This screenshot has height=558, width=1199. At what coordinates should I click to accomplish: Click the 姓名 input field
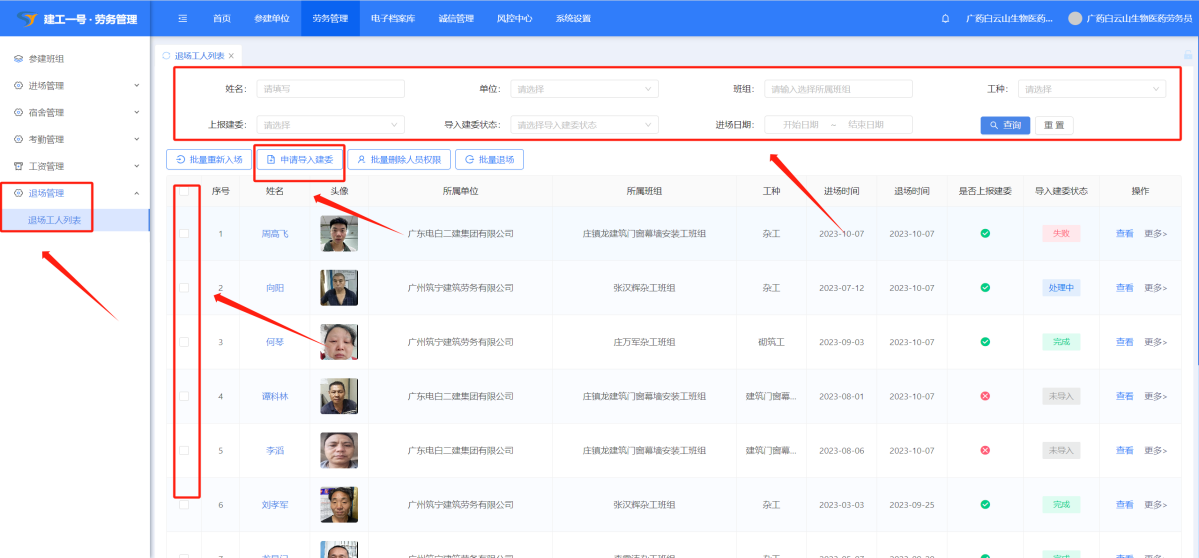[x=330, y=89]
